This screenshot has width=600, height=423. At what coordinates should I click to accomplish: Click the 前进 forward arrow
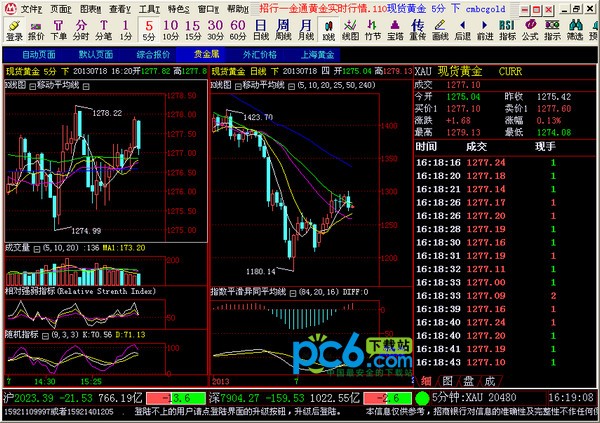(485, 30)
